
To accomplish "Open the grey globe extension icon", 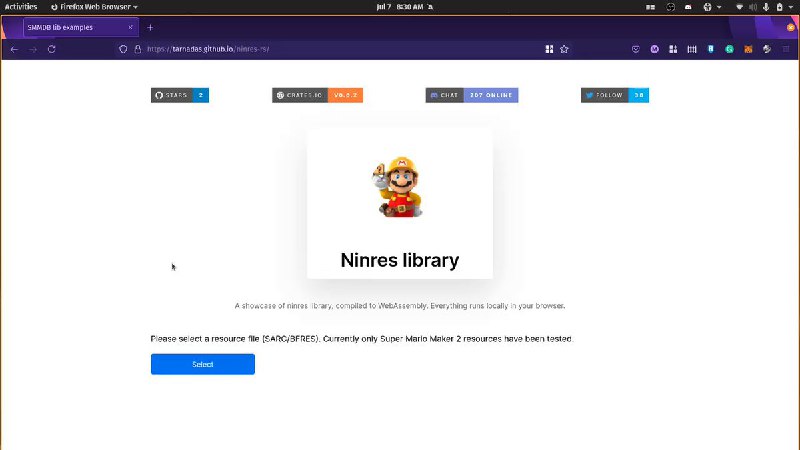I will (767, 49).
